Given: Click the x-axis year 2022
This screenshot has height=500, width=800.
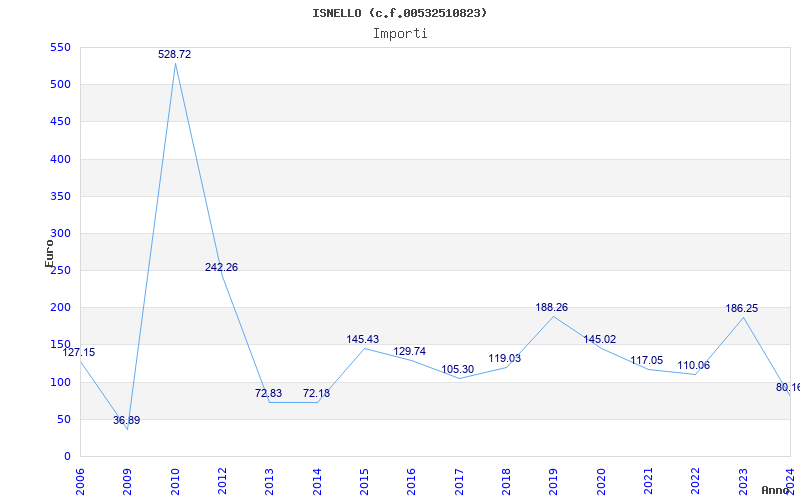Looking at the screenshot, I should pos(696,482).
